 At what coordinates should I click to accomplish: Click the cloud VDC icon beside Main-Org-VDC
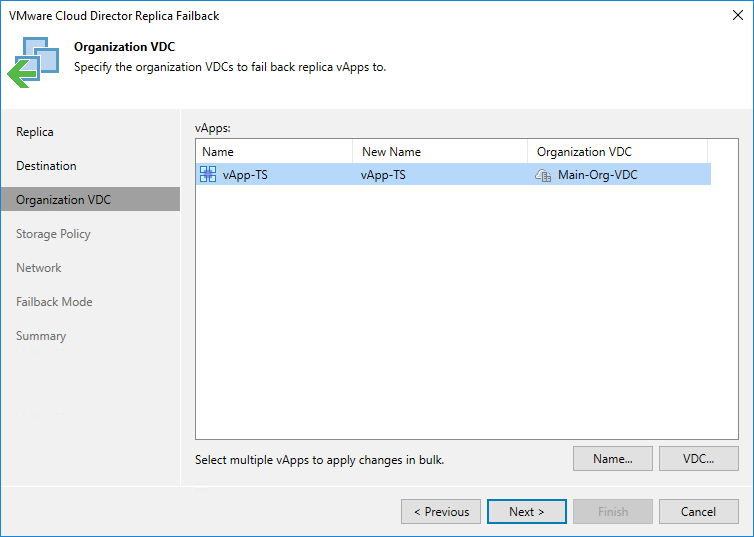[x=543, y=175]
